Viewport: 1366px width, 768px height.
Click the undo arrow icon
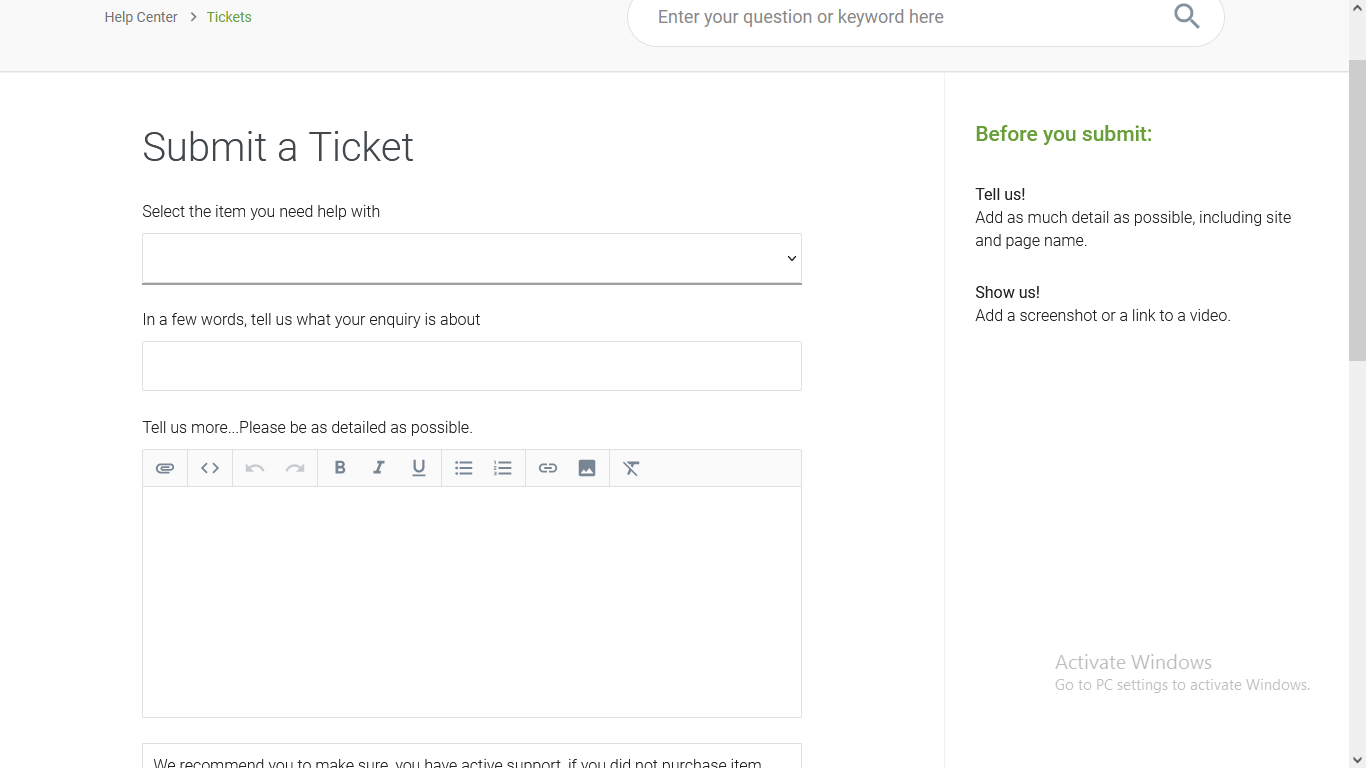click(x=255, y=468)
